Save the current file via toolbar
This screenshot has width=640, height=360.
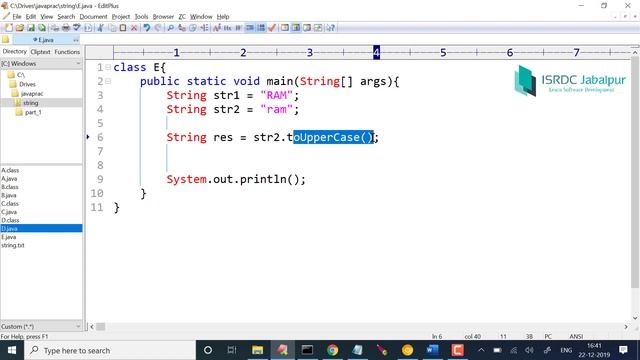click(31, 28)
